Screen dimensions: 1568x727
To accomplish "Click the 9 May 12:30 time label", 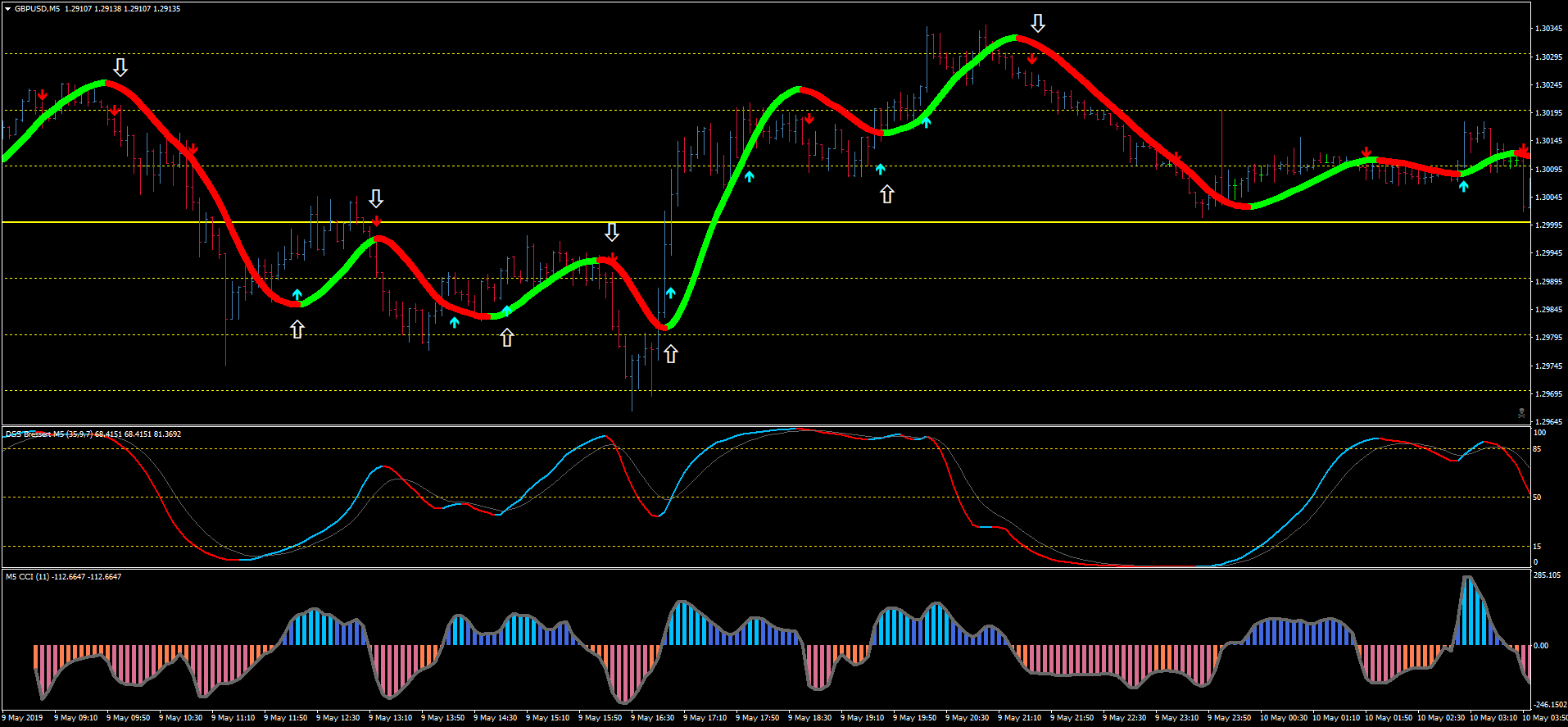I will coord(338,718).
